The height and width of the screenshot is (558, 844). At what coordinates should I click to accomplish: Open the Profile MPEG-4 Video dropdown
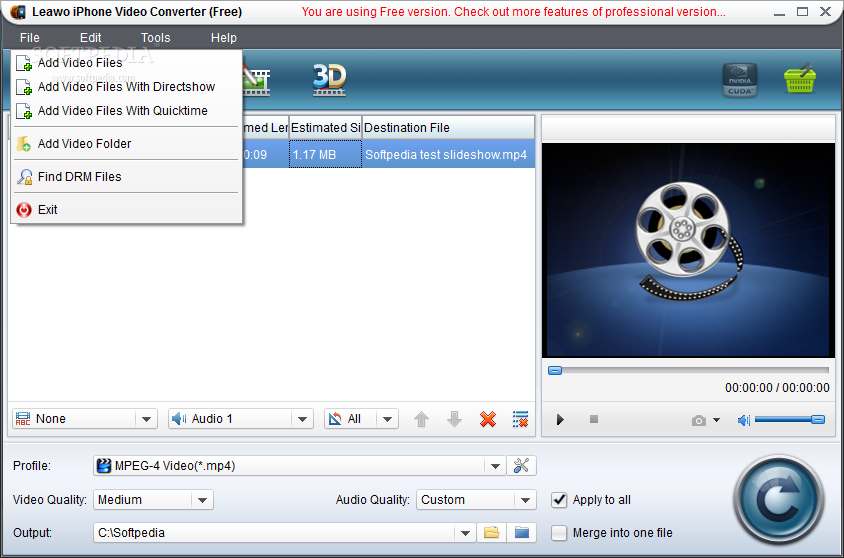click(495, 465)
